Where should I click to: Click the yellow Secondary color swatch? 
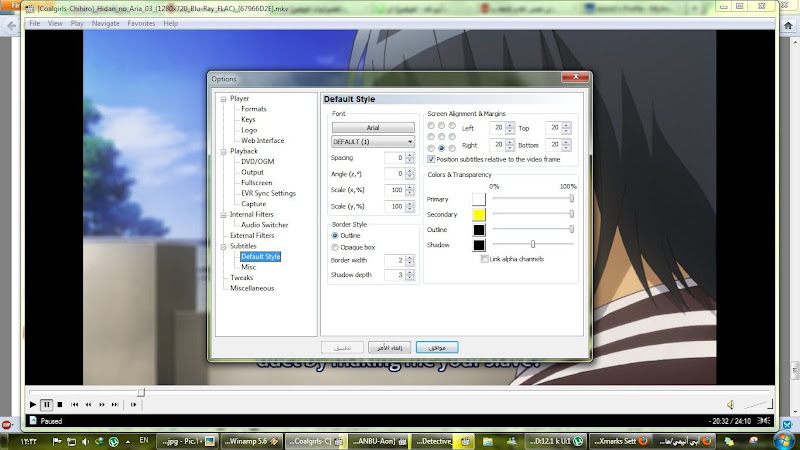tap(479, 215)
